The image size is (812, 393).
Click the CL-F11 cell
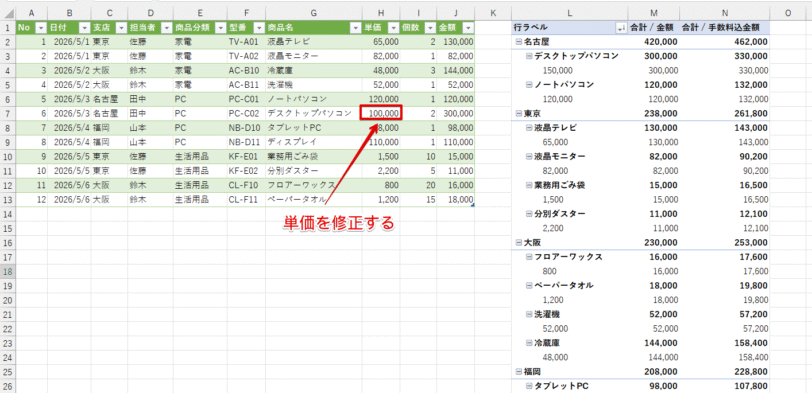point(246,199)
